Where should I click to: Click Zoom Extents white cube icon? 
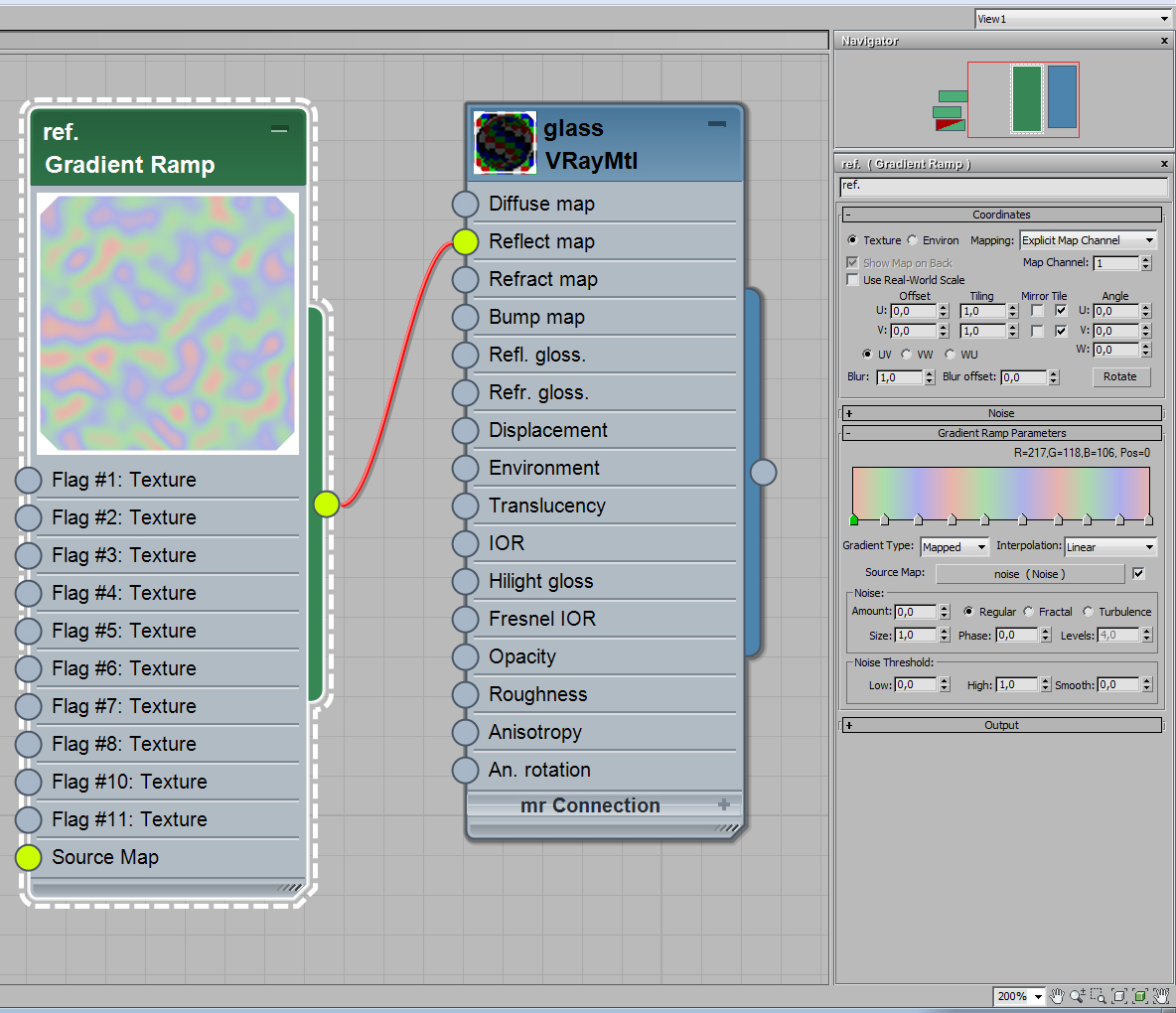[x=1119, y=996]
